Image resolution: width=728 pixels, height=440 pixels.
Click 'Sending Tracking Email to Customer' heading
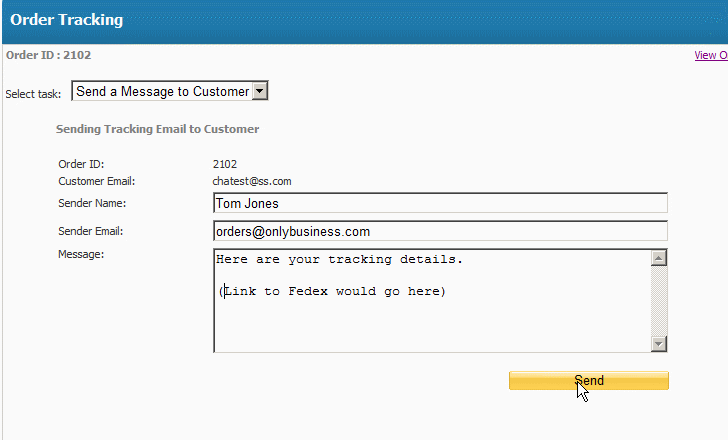157,129
